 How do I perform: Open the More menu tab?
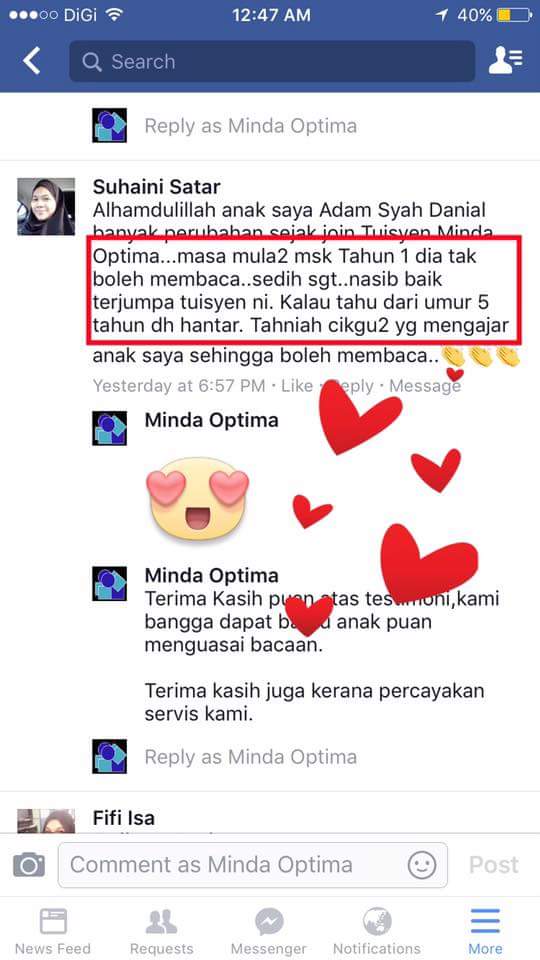pos(486,932)
